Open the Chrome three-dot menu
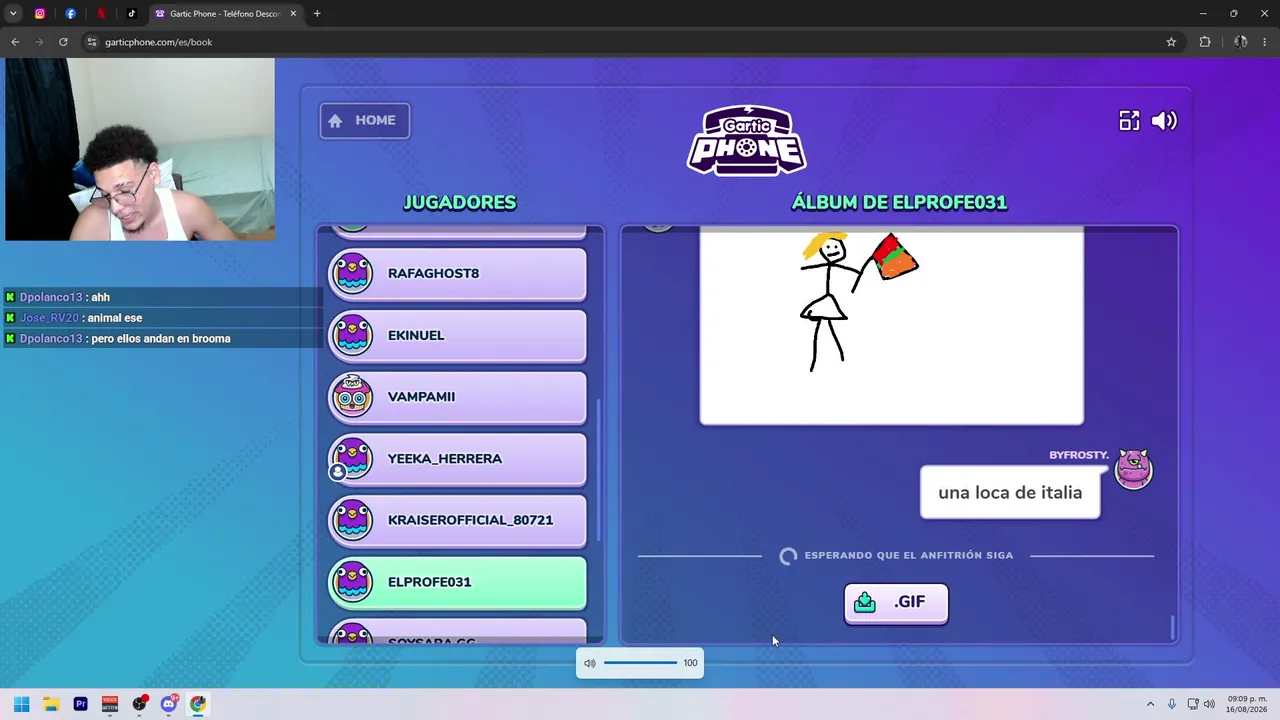The height and width of the screenshot is (720, 1280). click(x=1265, y=42)
